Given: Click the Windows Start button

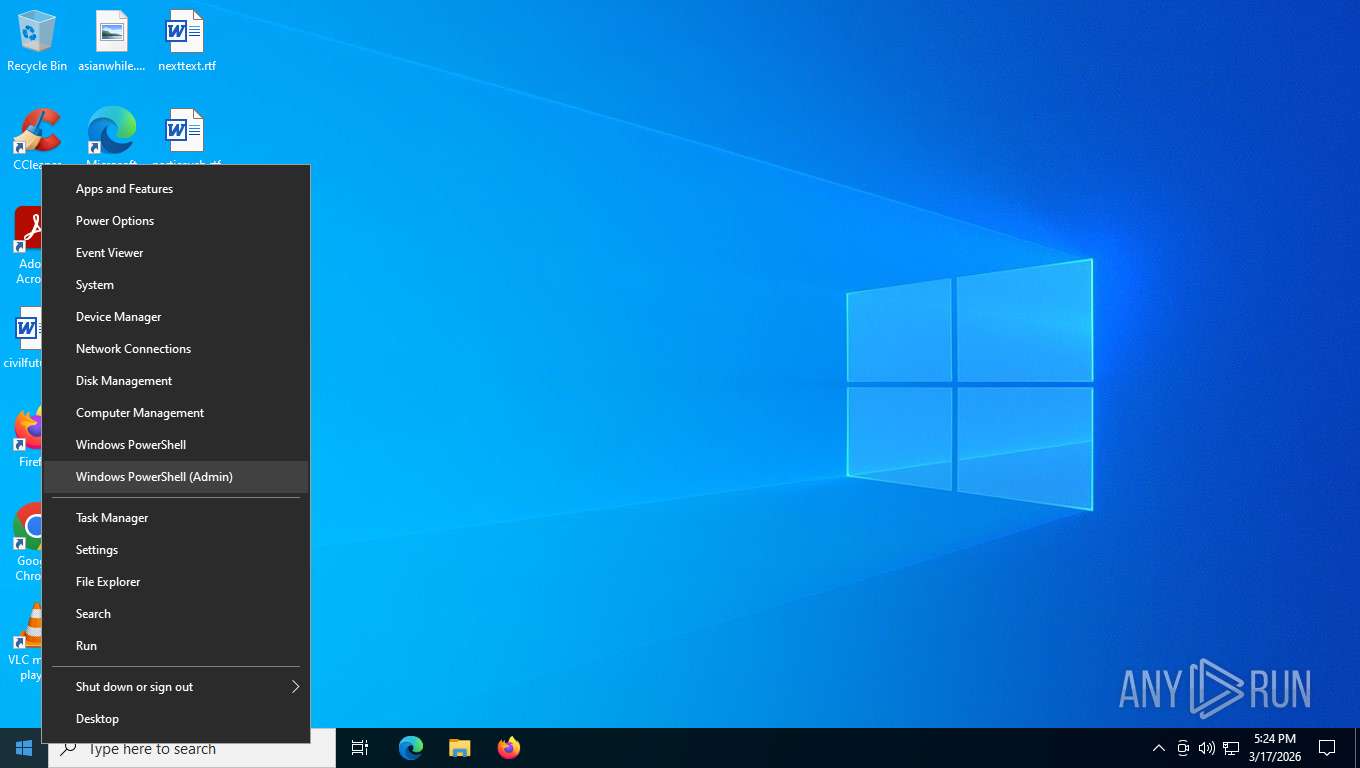Looking at the screenshot, I should tap(24, 748).
